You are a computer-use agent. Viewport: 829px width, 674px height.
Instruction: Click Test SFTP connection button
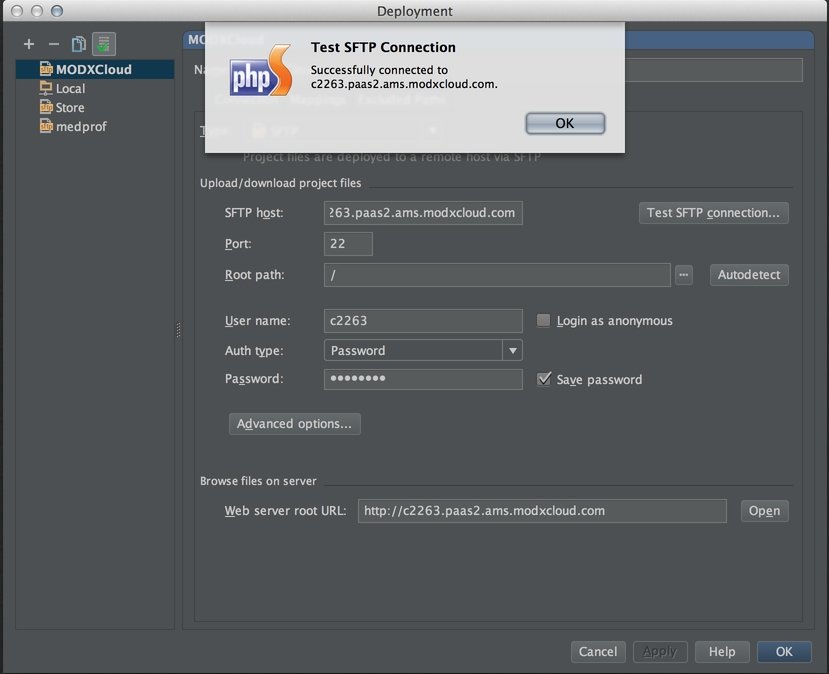tap(713, 213)
